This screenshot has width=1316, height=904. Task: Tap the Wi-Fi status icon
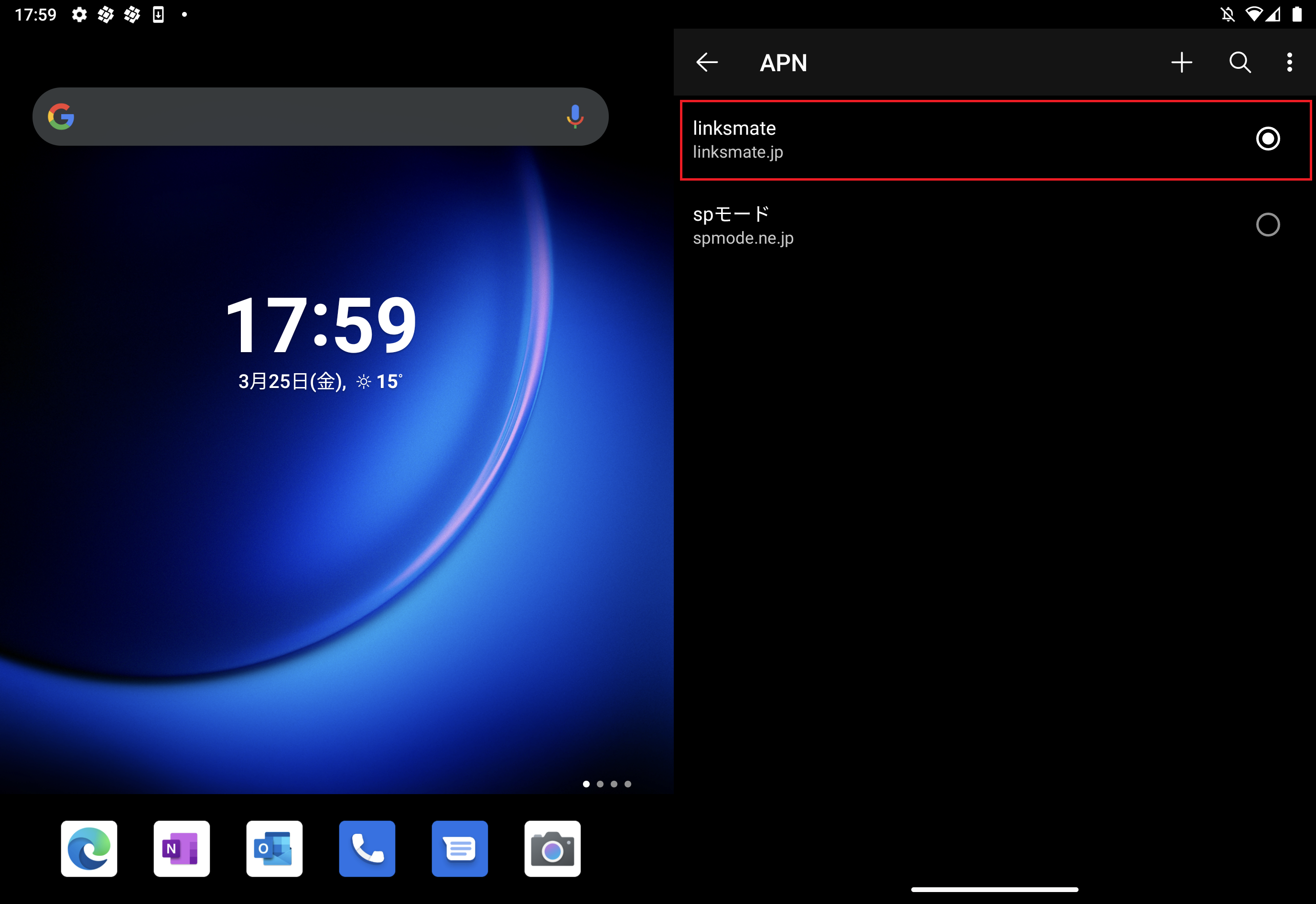coord(1254,14)
